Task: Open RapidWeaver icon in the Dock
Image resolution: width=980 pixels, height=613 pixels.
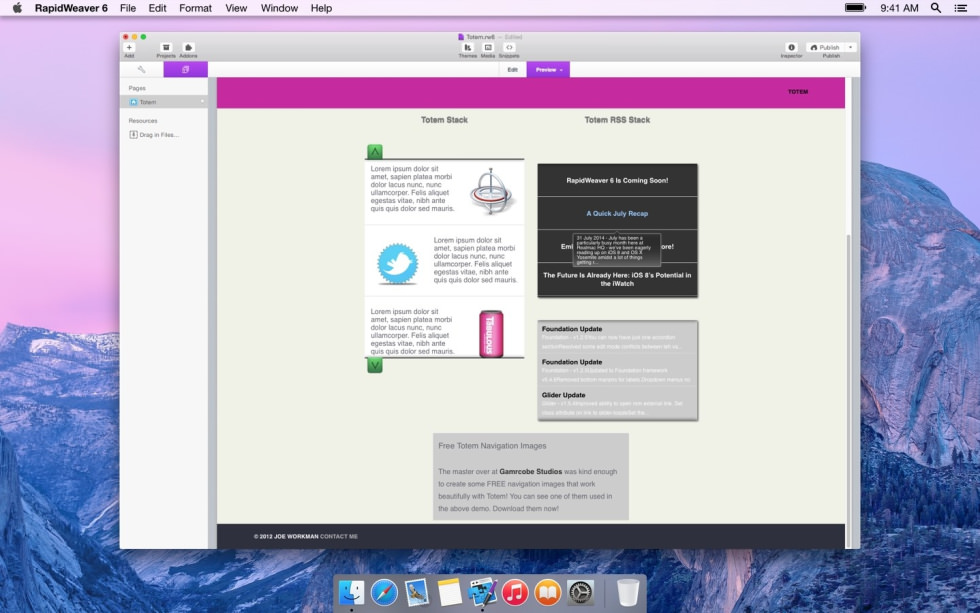Action: pyautogui.click(x=482, y=592)
